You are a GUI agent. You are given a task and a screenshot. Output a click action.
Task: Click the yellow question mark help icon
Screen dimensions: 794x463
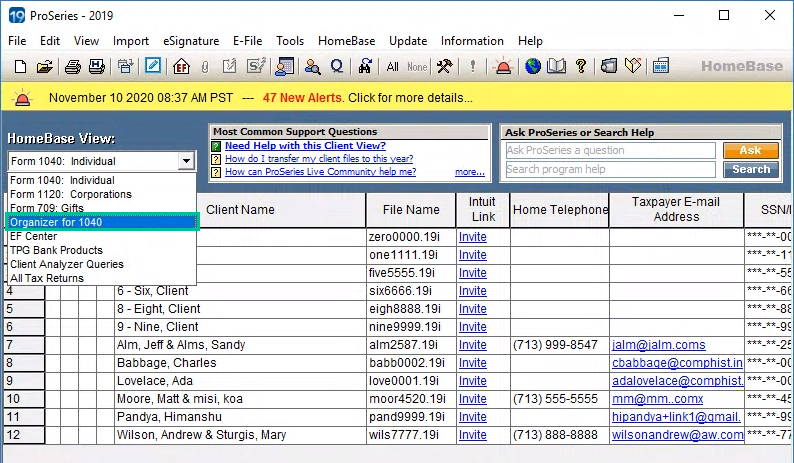tap(581, 66)
